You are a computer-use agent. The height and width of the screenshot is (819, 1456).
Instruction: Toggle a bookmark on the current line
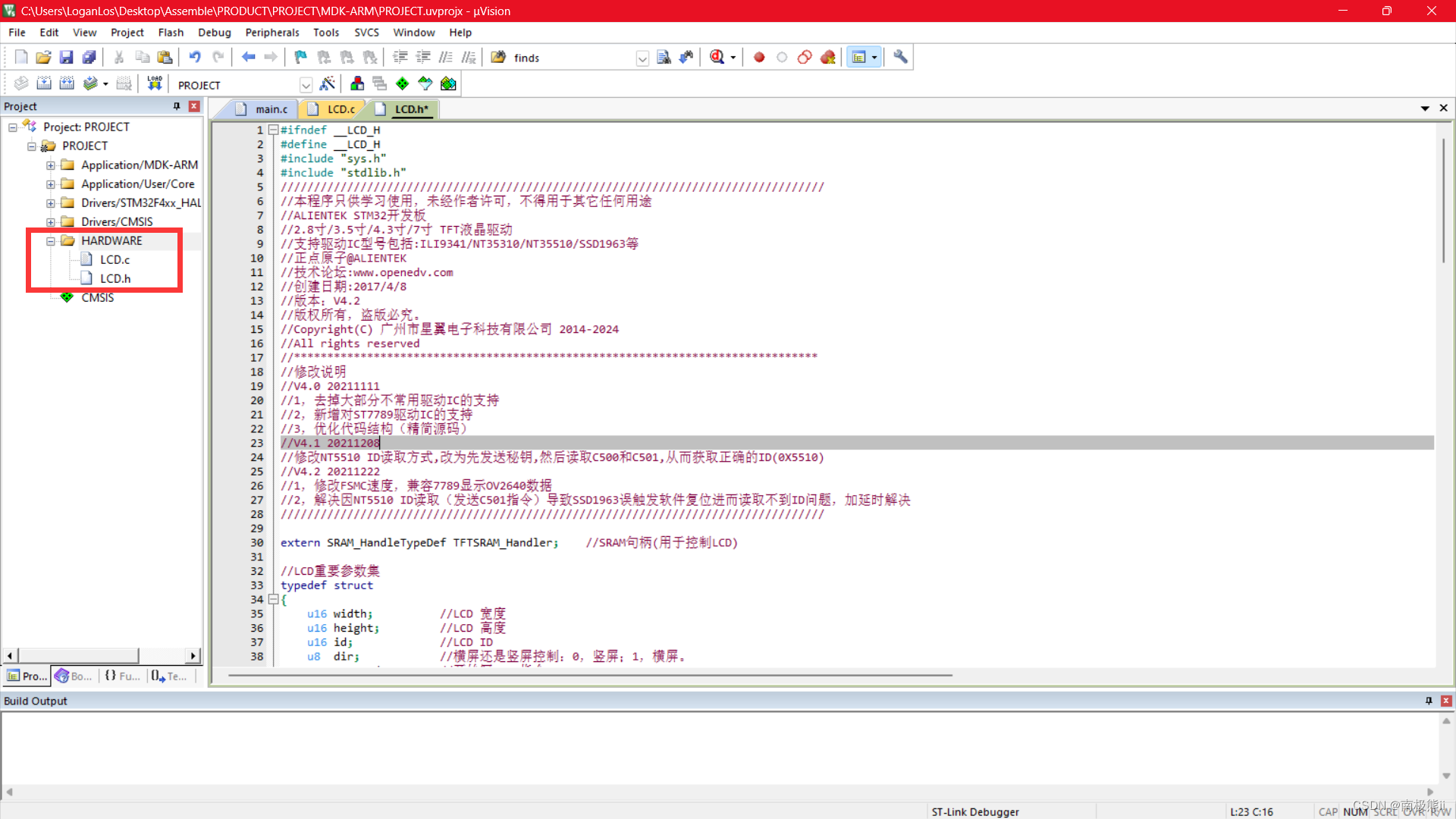300,57
